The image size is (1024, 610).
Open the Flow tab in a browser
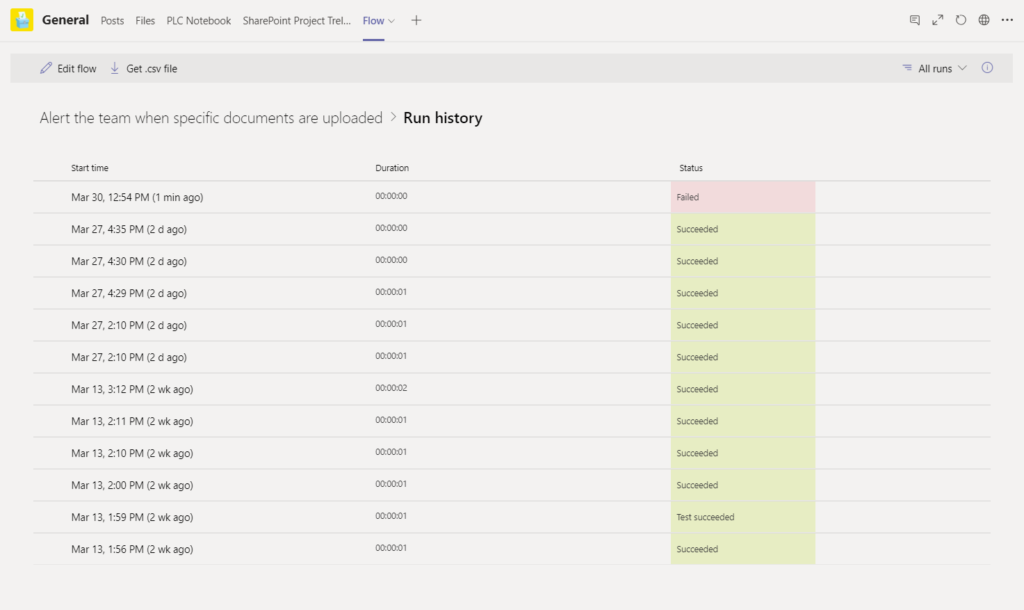pos(983,19)
